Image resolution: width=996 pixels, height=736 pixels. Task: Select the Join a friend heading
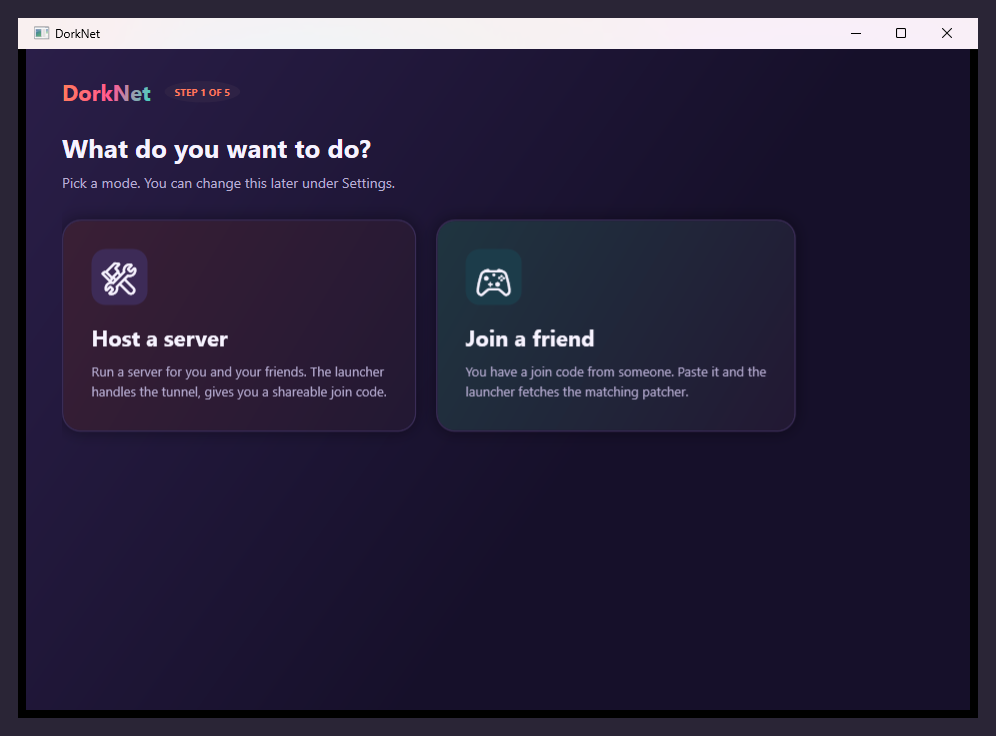click(x=530, y=338)
